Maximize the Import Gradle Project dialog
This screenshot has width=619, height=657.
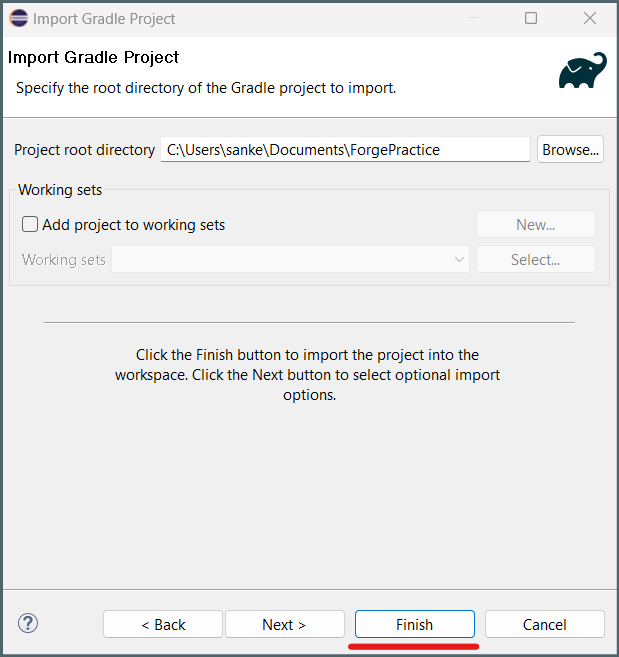(531, 18)
